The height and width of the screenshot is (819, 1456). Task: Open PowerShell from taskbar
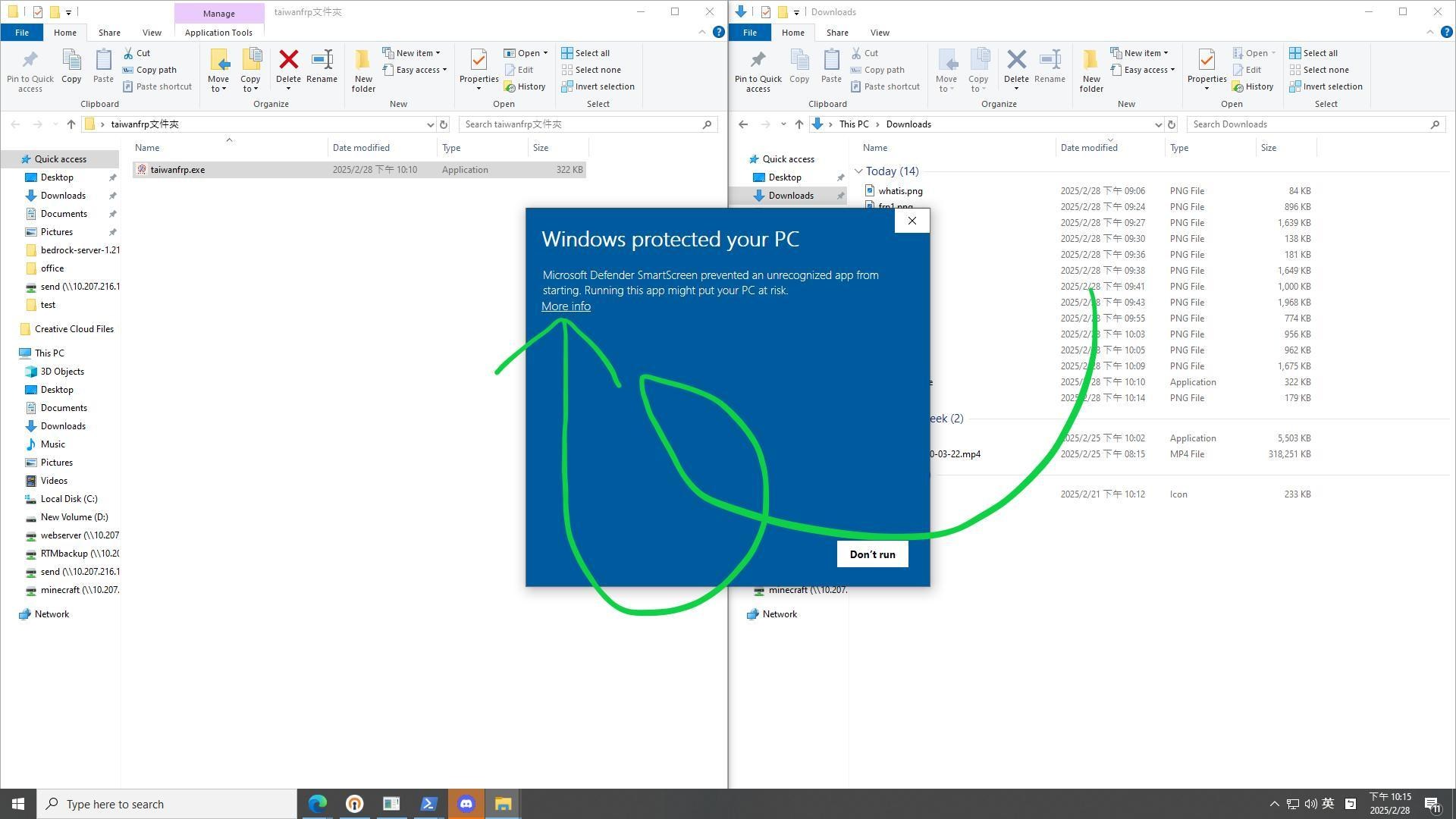[428, 804]
